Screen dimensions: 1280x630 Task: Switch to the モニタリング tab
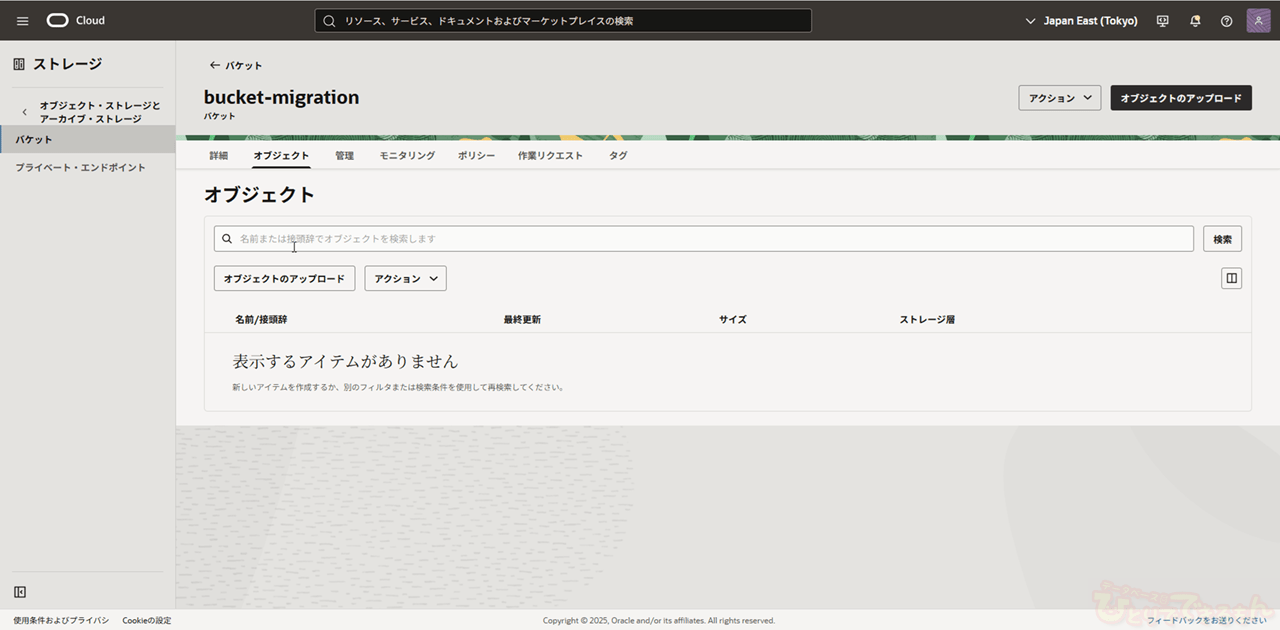pyautogui.click(x=407, y=156)
